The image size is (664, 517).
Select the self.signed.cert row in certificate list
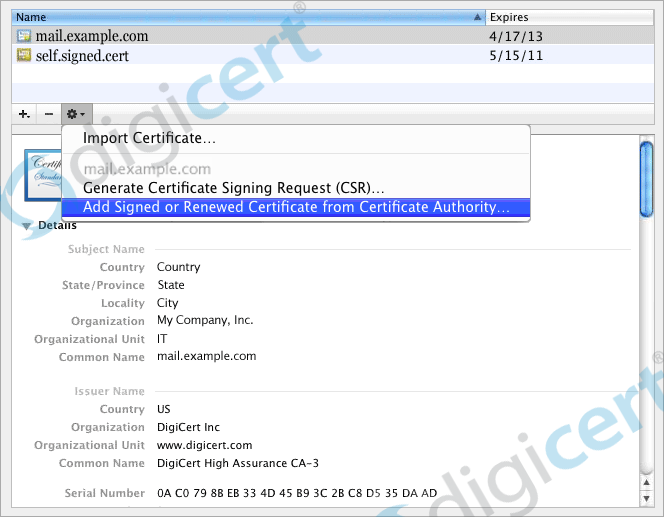pyautogui.click(x=250, y=55)
